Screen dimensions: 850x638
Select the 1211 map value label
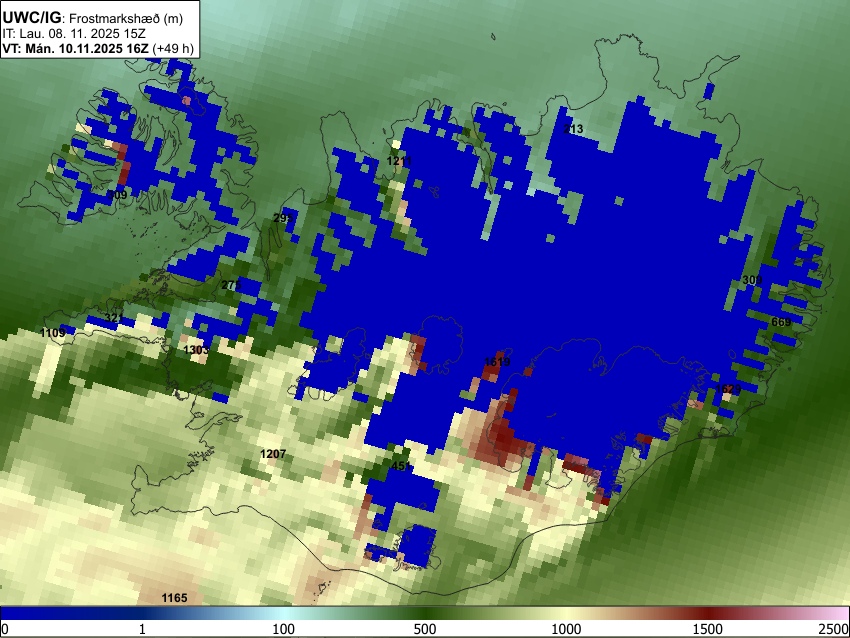pyautogui.click(x=399, y=161)
